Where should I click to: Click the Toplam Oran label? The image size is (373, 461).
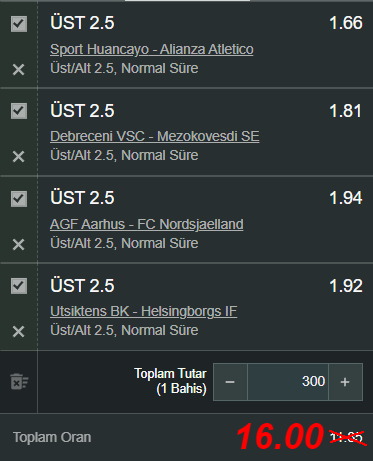(x=52, y=437)
